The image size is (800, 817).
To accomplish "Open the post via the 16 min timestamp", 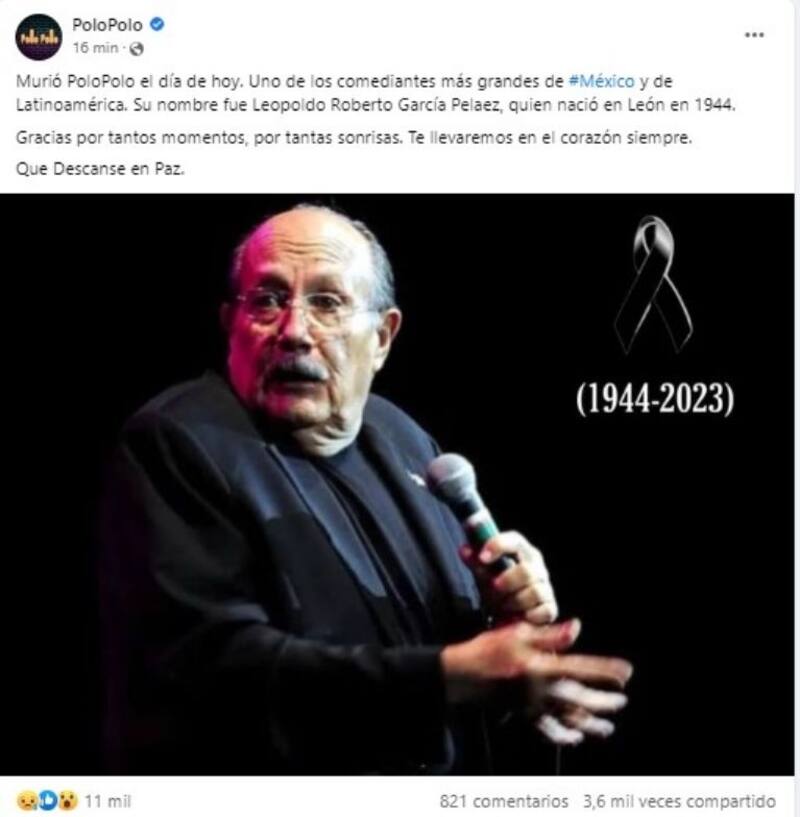I will point(95,48).
